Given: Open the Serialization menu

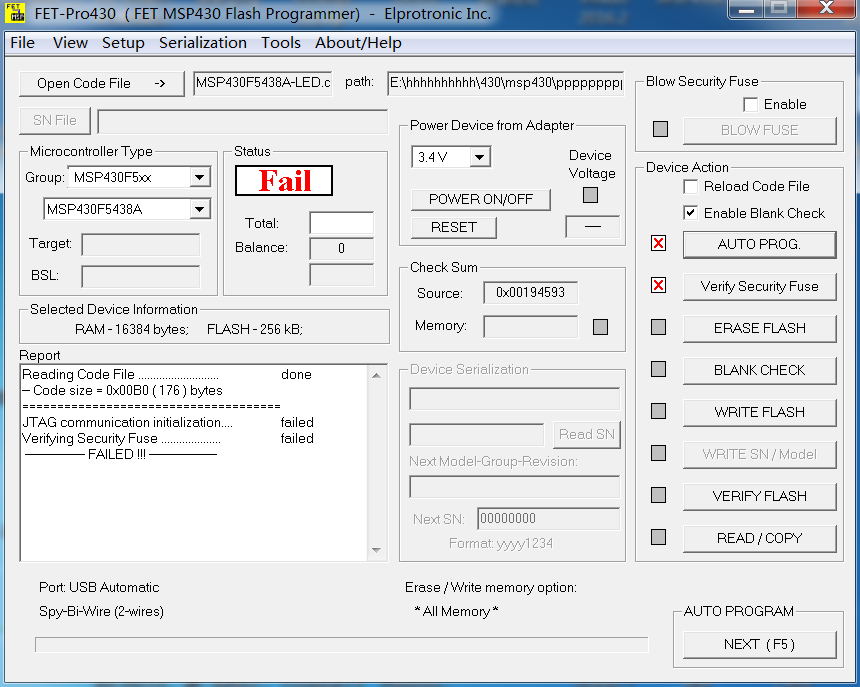Looking at the screenshot, I should (x=203, y=43).
